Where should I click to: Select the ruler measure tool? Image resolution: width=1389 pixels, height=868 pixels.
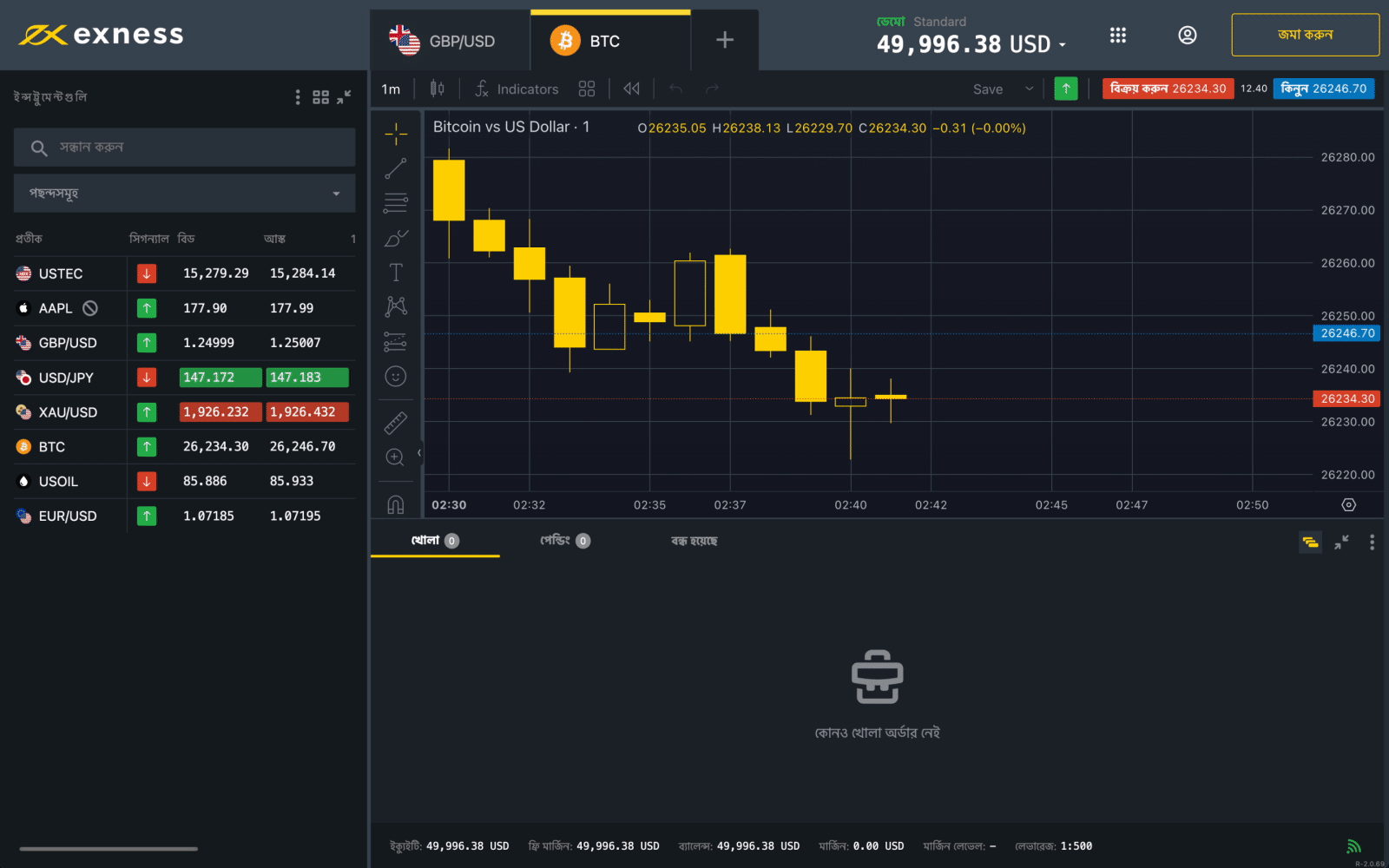pos(396,422)
